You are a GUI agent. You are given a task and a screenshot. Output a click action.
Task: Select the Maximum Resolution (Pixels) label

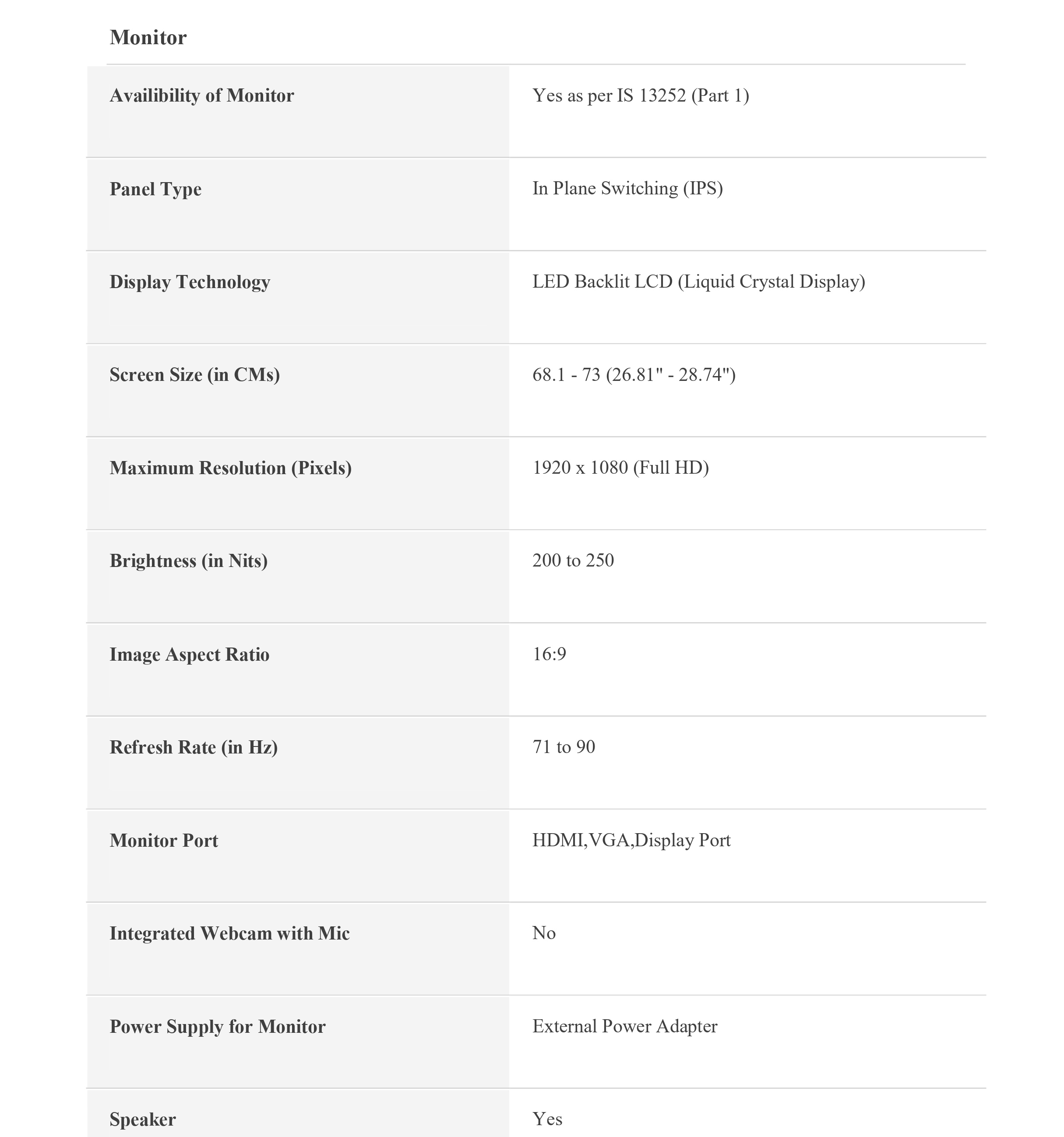click(x=230, y=468)
